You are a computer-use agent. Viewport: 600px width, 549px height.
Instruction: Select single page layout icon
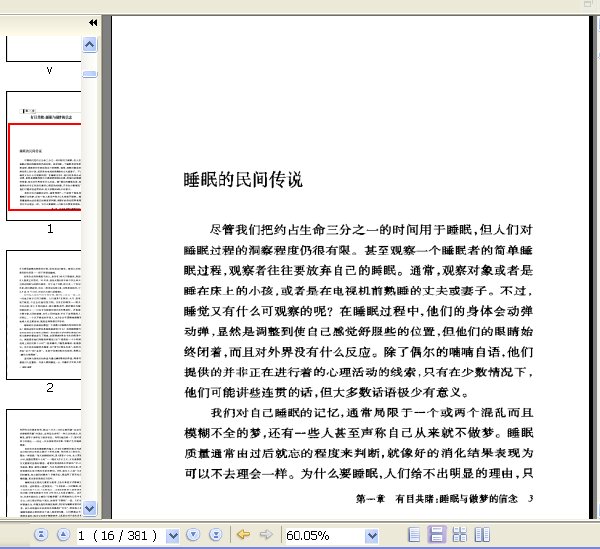(414, 534)
